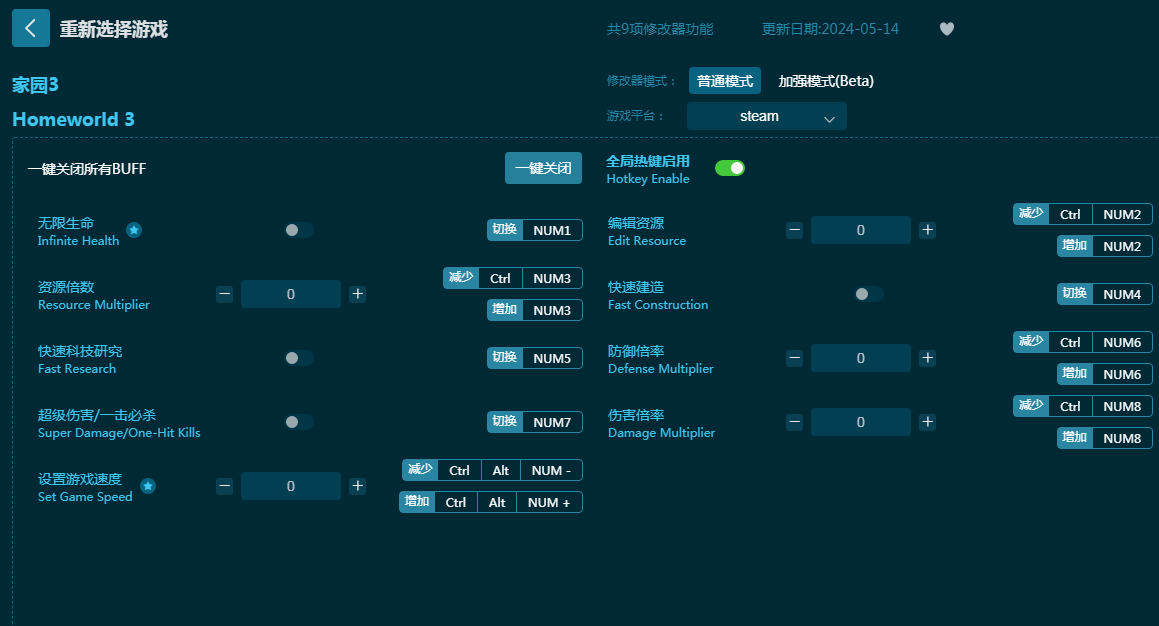Screen dimensions: 1159x626
Task: Click 增加 Ctrl Alt NUM + game speed hotkey
Action: click(491, 502)
